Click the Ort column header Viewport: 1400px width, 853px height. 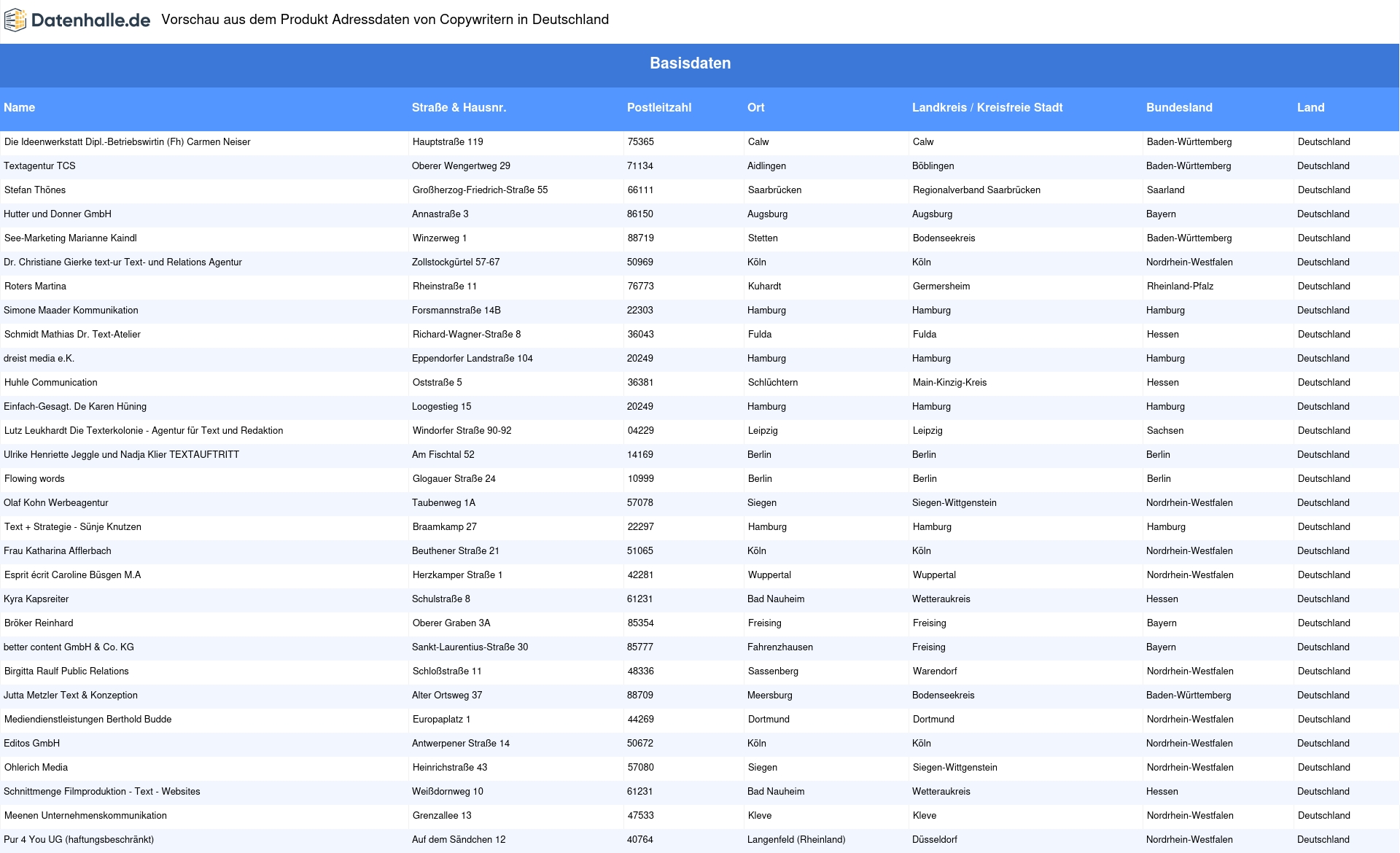tap(755, 108)
